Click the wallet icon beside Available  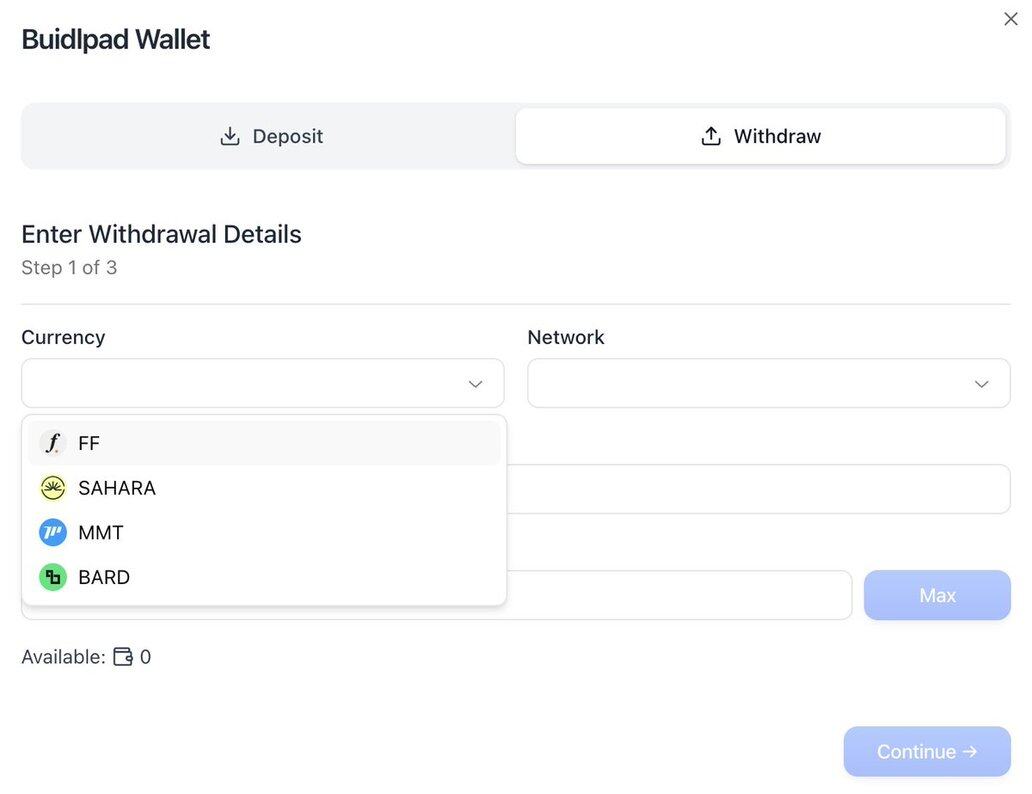[123, 657]
